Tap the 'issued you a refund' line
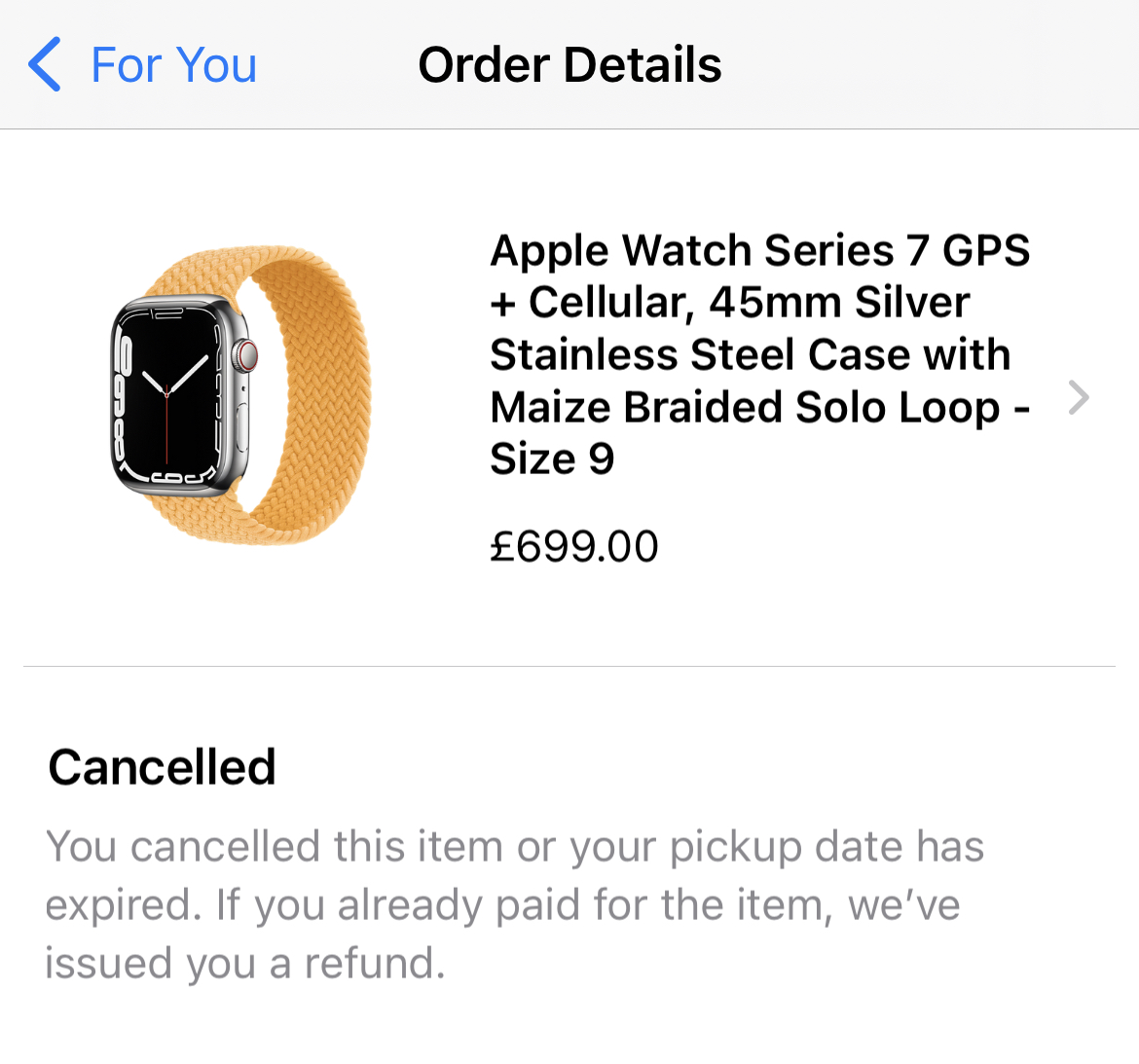1139x1064 pixels. [x=244, y=964]
